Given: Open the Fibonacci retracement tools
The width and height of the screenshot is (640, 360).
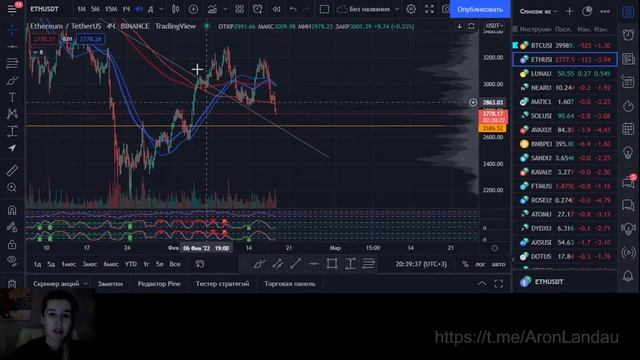Looking at the screenshot, I should 12,63.
